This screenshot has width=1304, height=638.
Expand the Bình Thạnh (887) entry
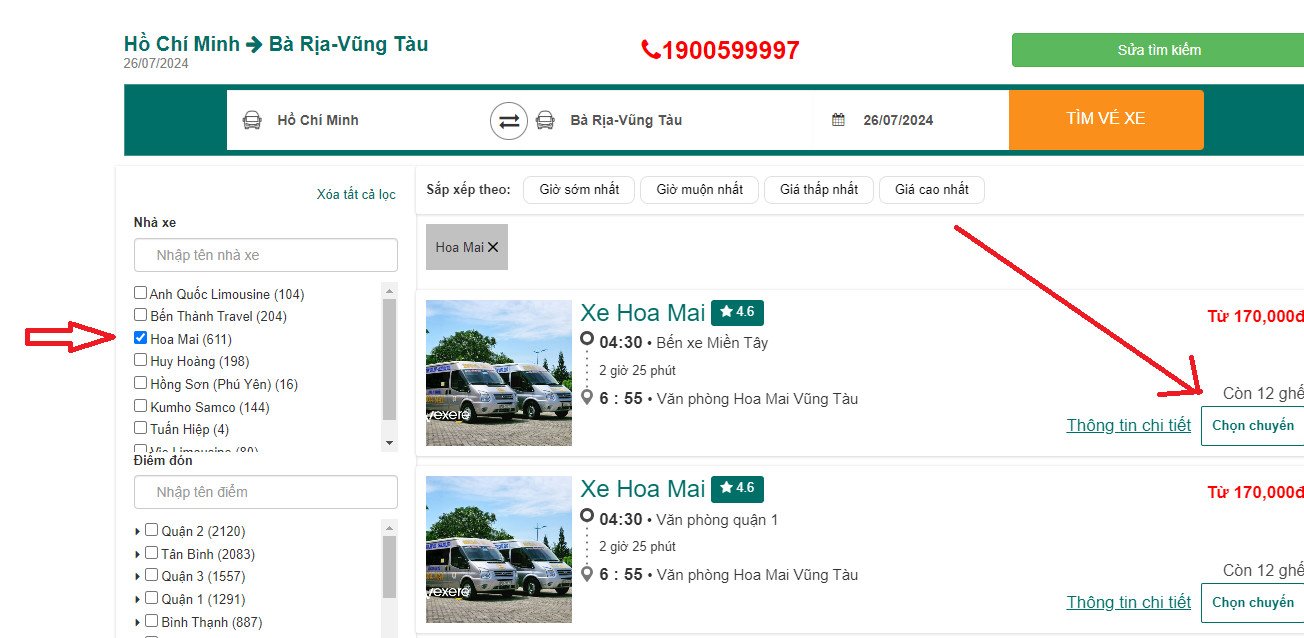138,621
